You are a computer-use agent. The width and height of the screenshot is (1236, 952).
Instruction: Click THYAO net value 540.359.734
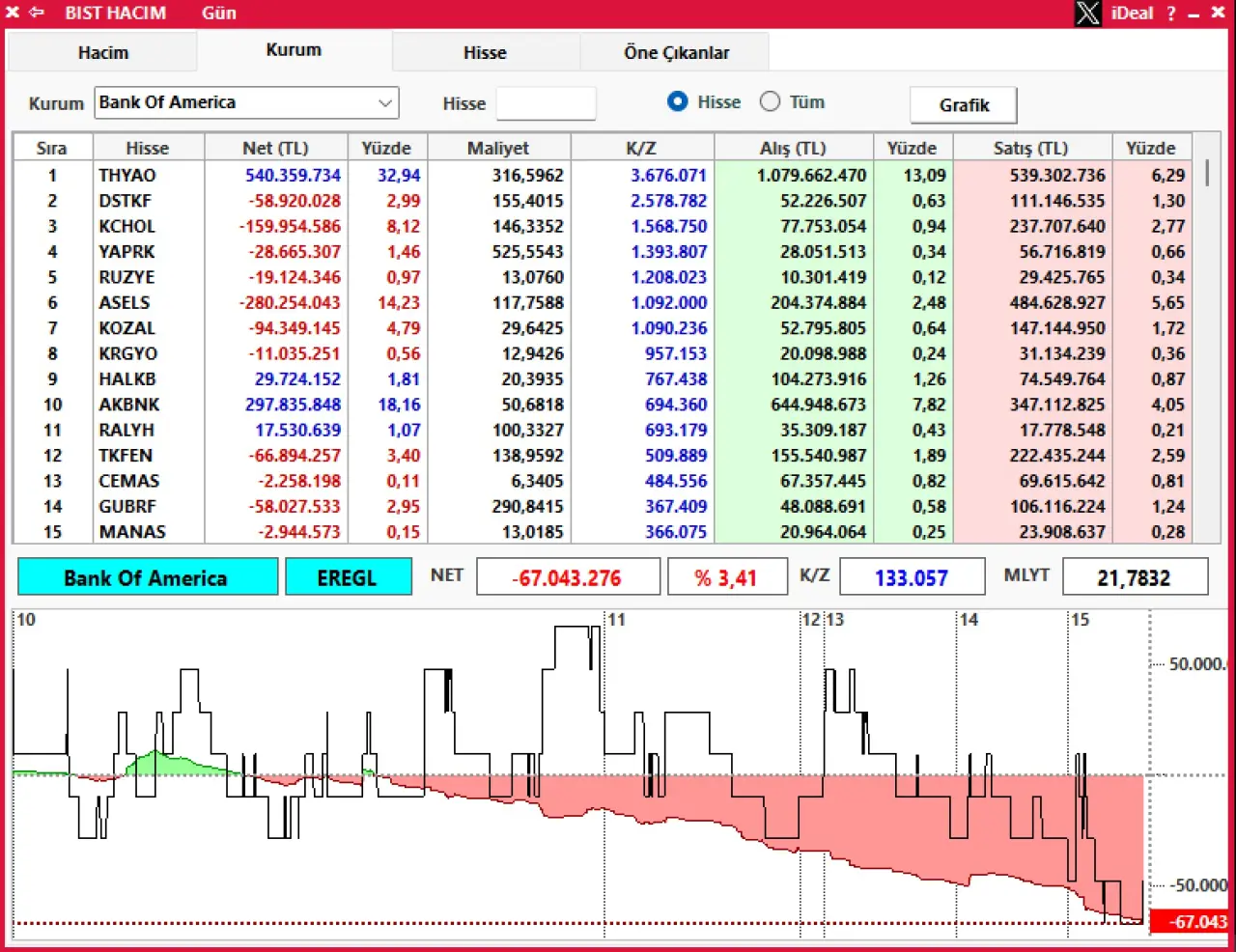[x=293, y=175]
